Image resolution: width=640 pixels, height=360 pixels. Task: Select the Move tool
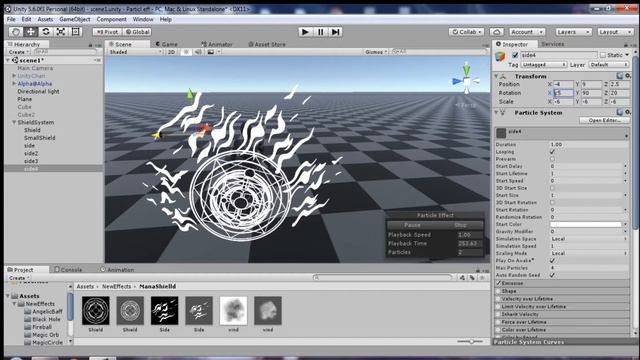pyautogui.click(x=31, y=32)
